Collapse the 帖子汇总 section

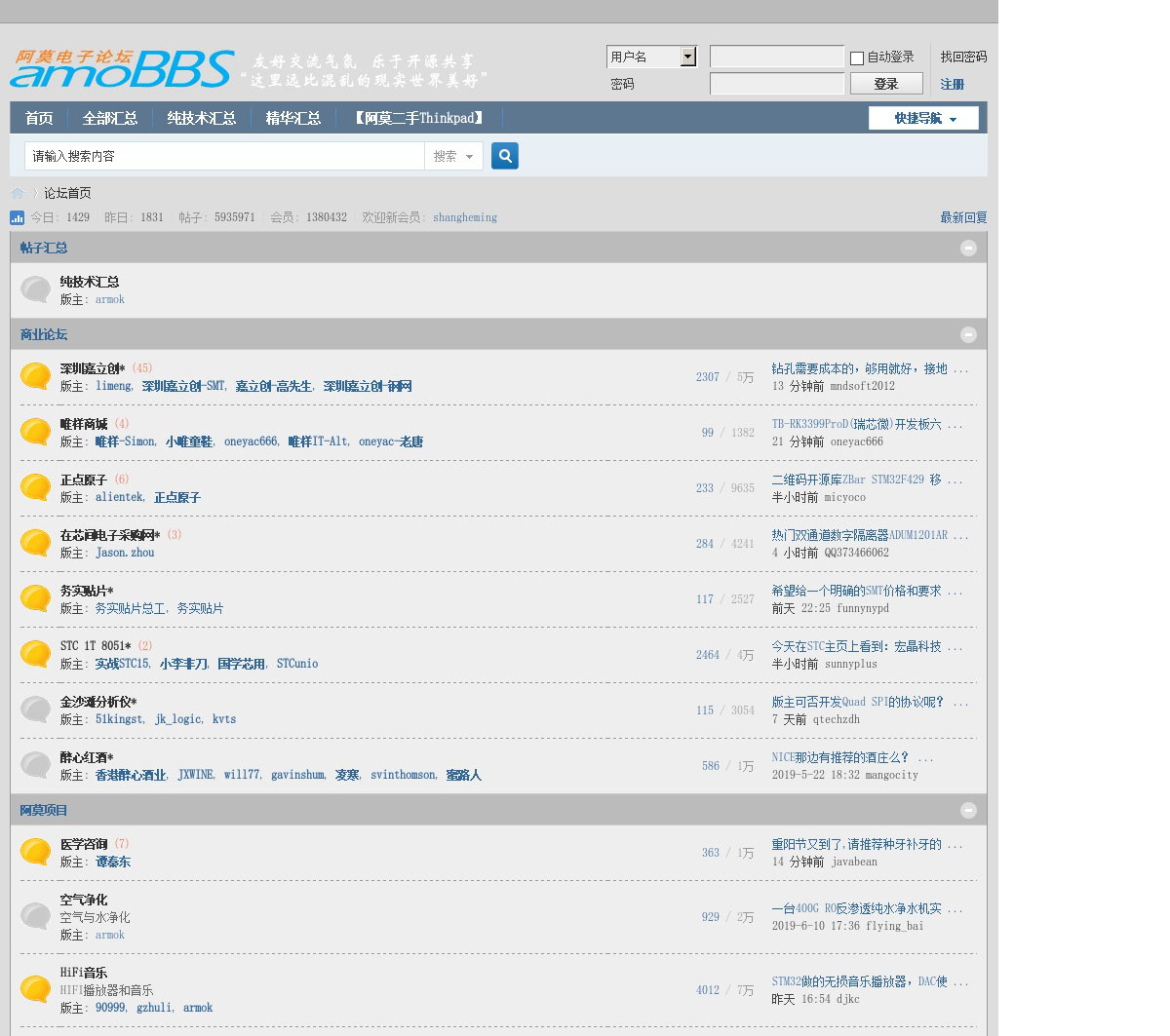tap(968, 248)
